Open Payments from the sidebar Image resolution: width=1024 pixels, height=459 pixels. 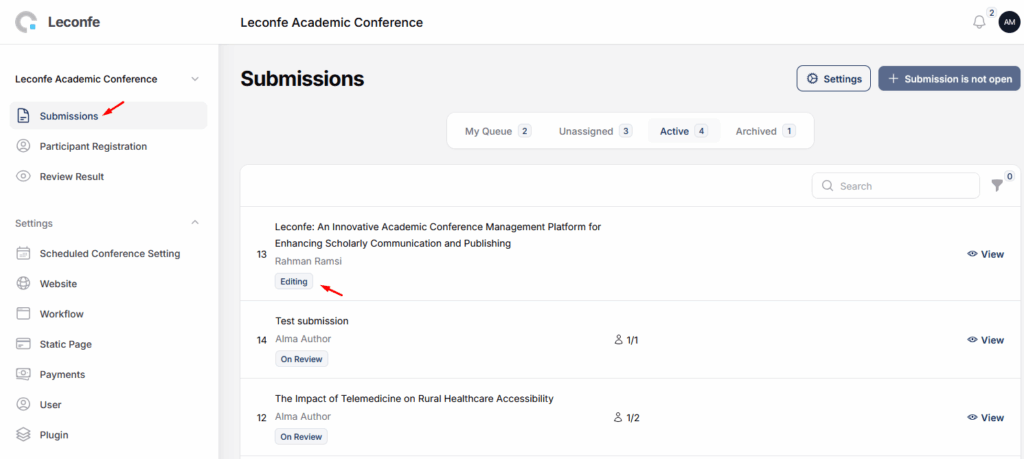tap(62, 375)
